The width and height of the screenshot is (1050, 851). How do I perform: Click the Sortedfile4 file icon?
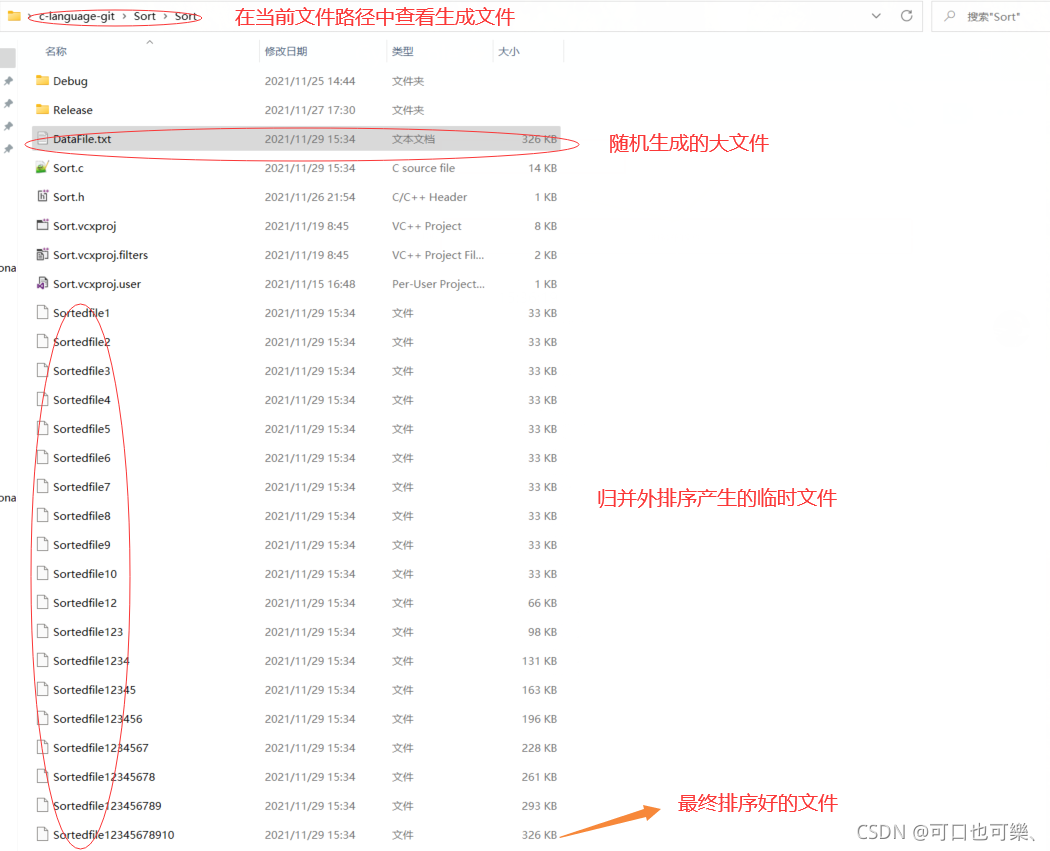click(x=42, y=399)
